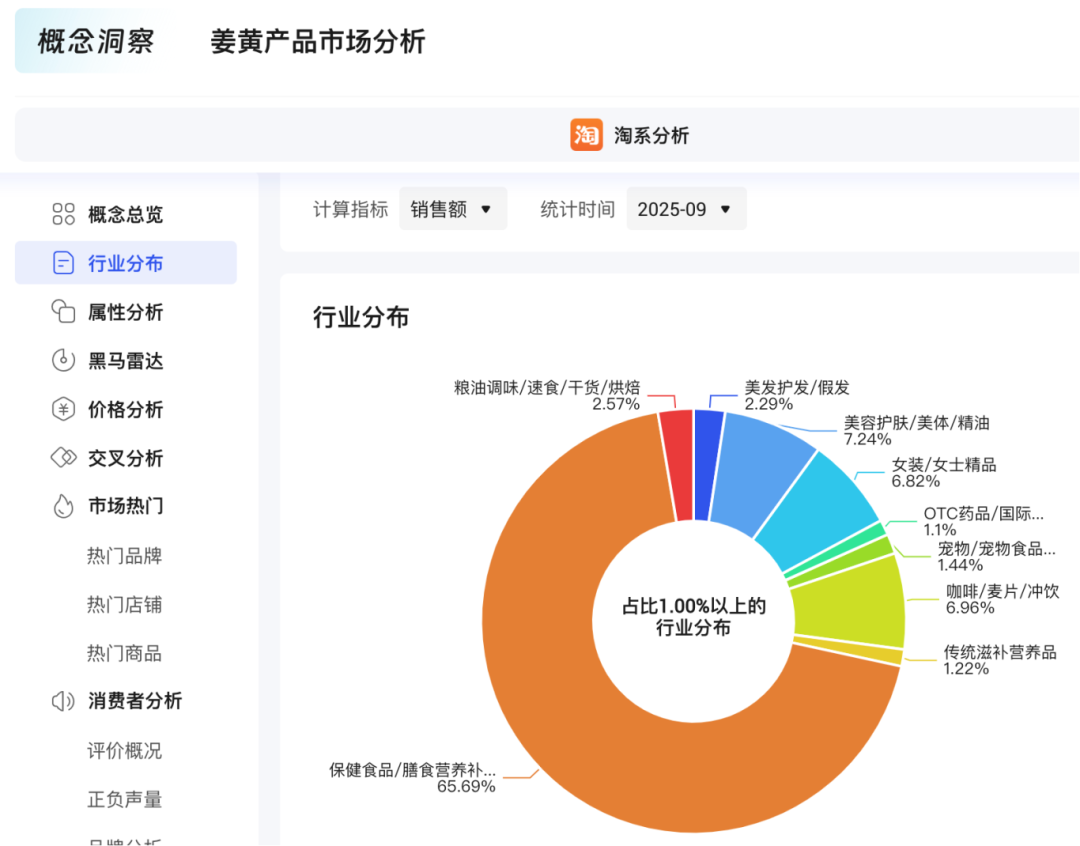Click the 属性分析 shapes icon
Screen dimensions: 1080x846
(63, 312)
